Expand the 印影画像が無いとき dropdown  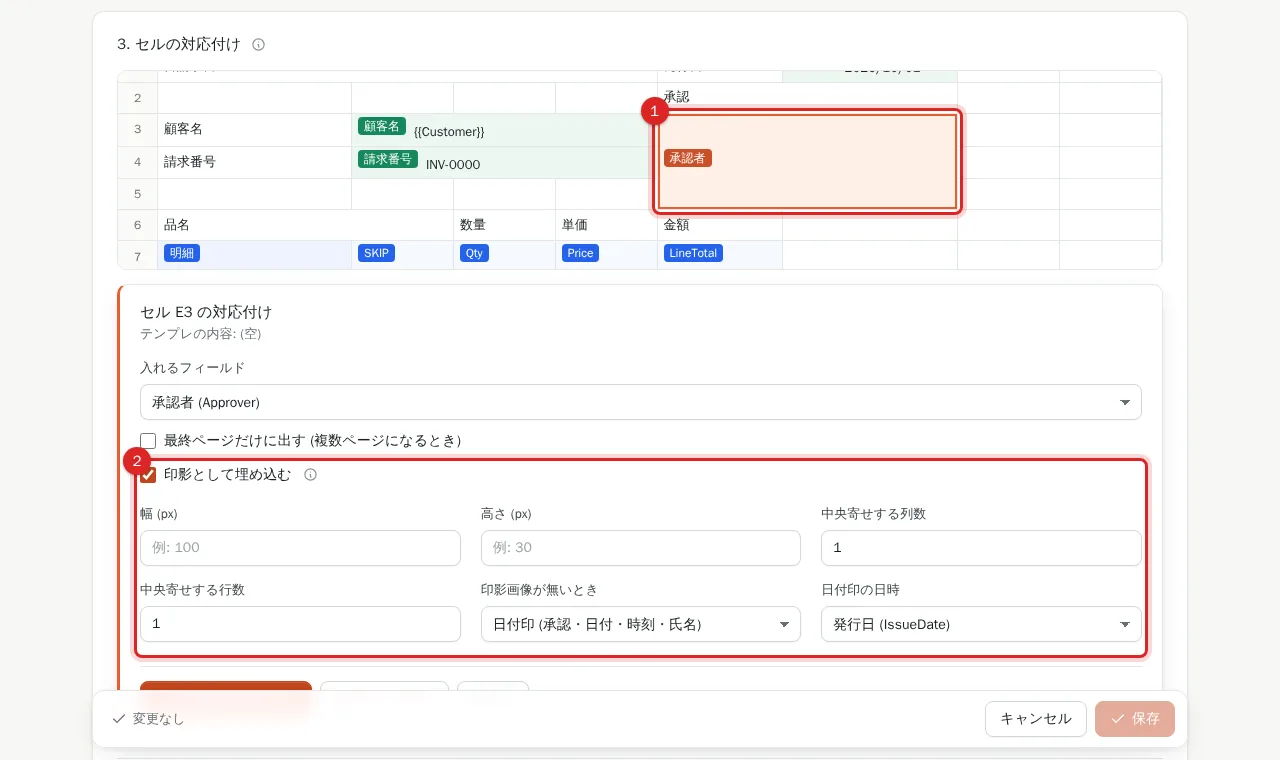[641, 624]
